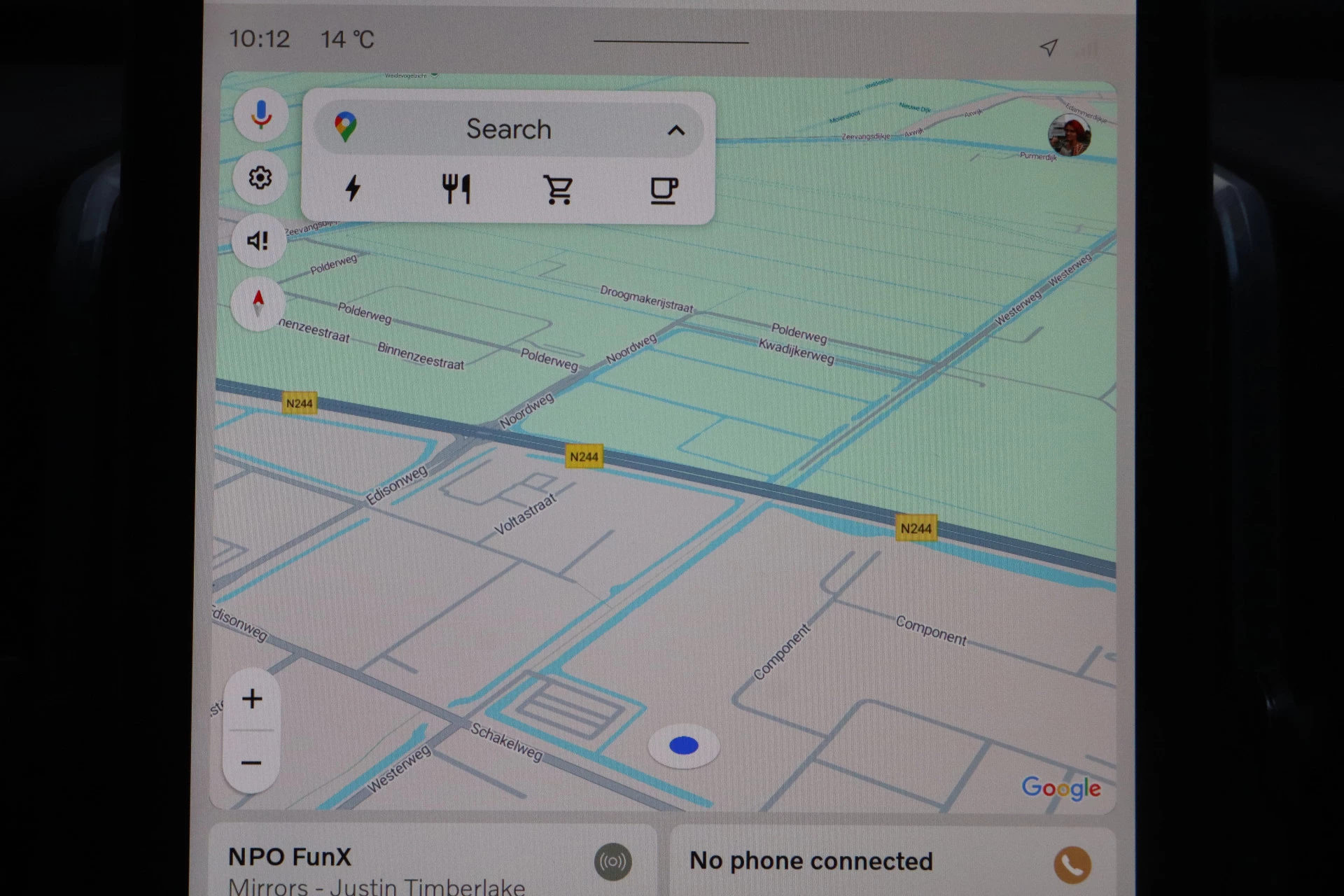This screenshot has width=1344, height=896.
Task: Open the user profile avatar
Action: point(1068,135)
